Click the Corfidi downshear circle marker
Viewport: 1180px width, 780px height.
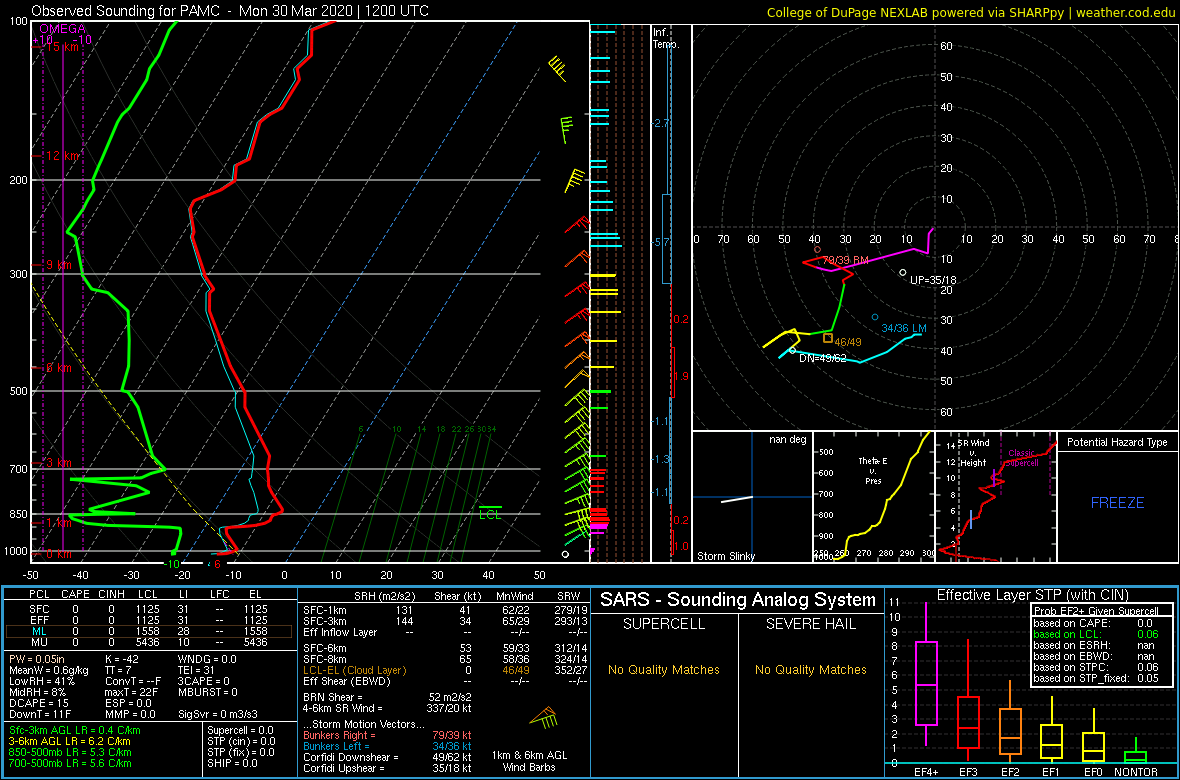click(x=792, y=350)
